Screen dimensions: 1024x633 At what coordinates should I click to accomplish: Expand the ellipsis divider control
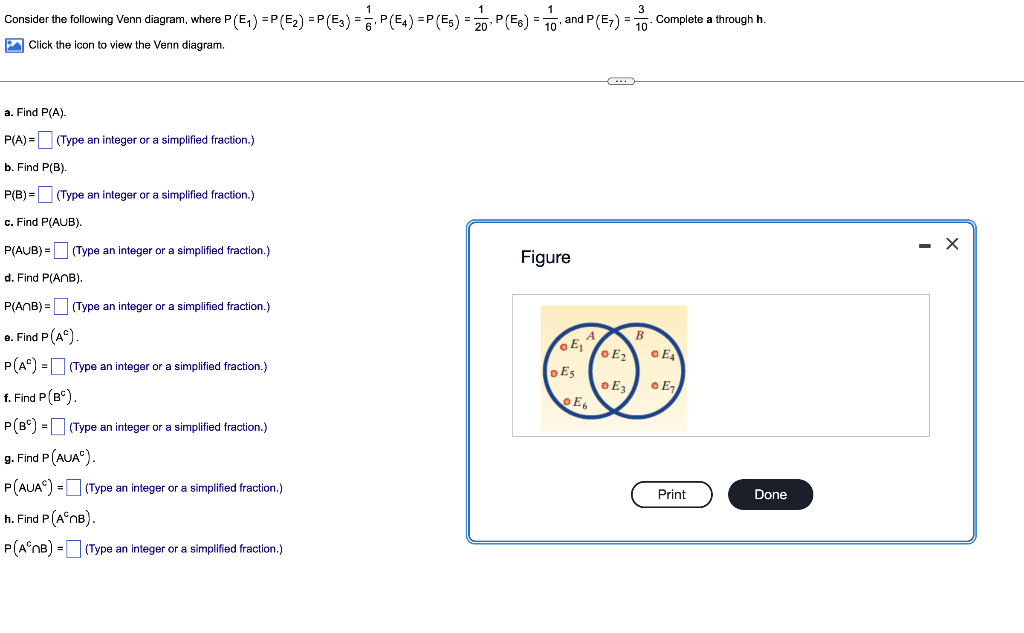[620, 81]
